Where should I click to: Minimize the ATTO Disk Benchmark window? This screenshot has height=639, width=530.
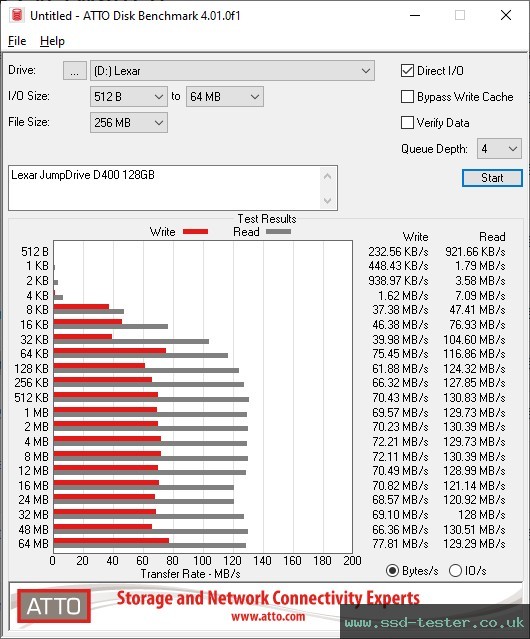[415, 15]
